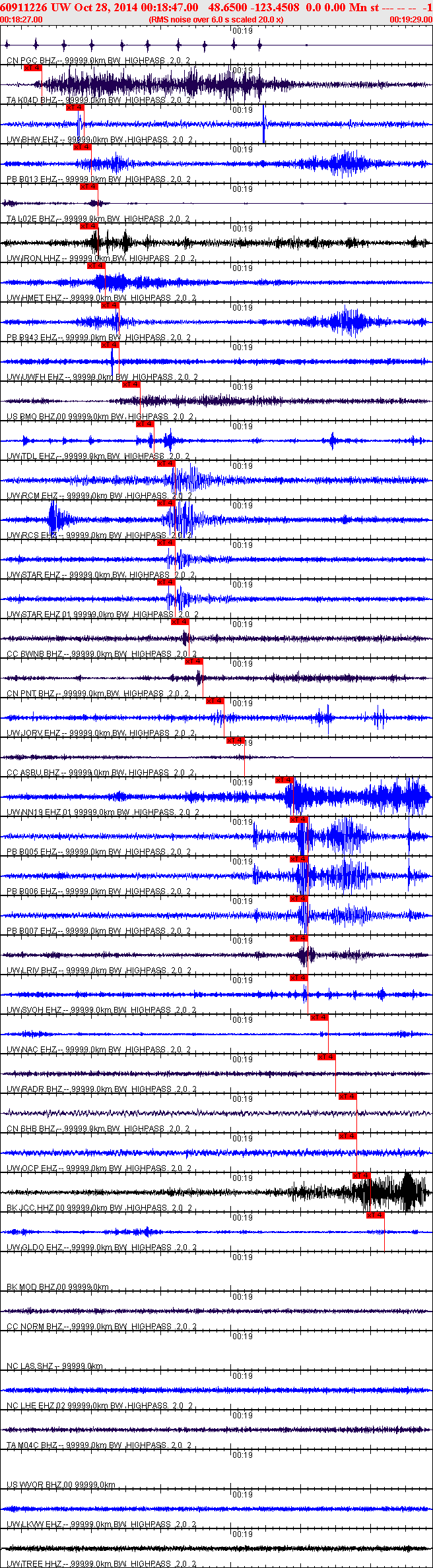Select the US BMO BHZ 00 station label
This screenshot has width=433, height=1568.
coord(100,417)
